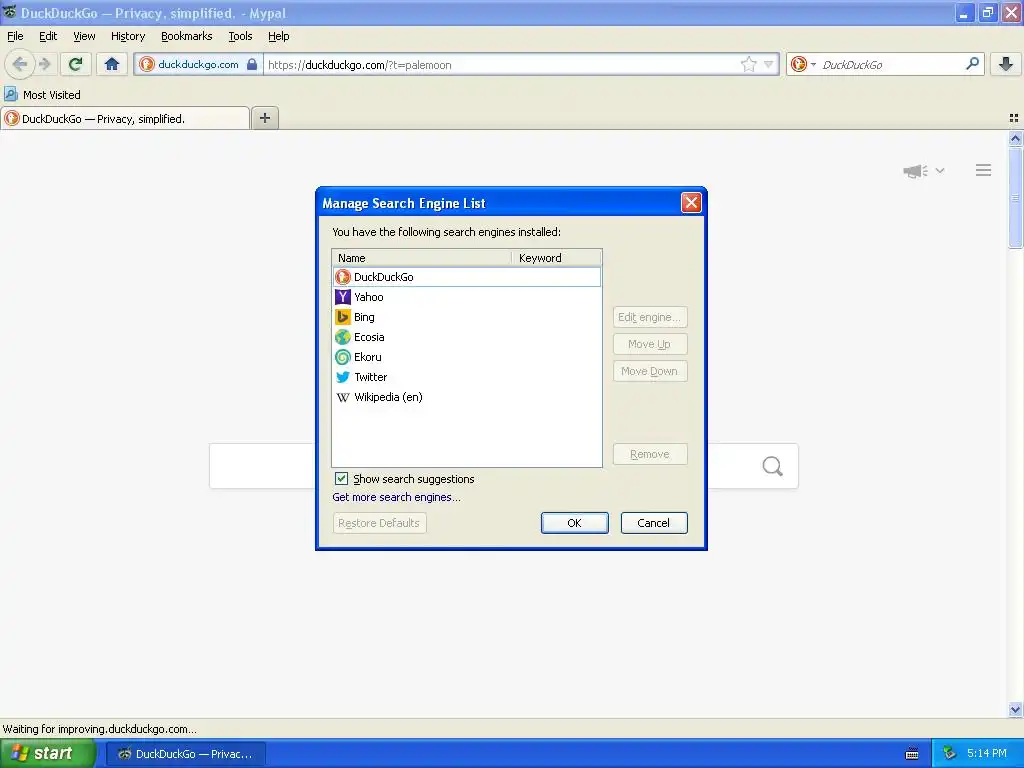Select Bing in the engine list
Screen dimensions: 1024x768
[467, 317]
